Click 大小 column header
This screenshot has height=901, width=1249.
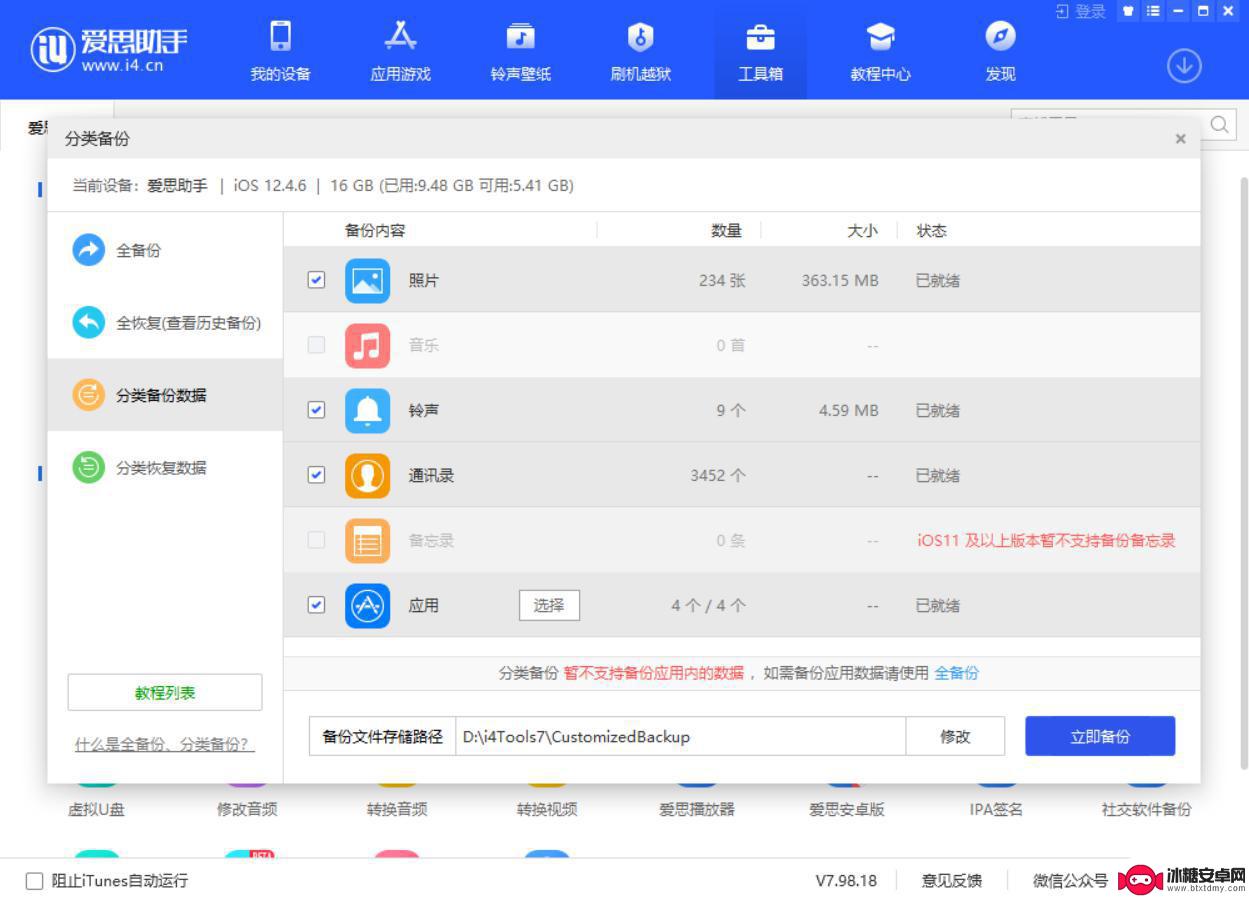862,231
